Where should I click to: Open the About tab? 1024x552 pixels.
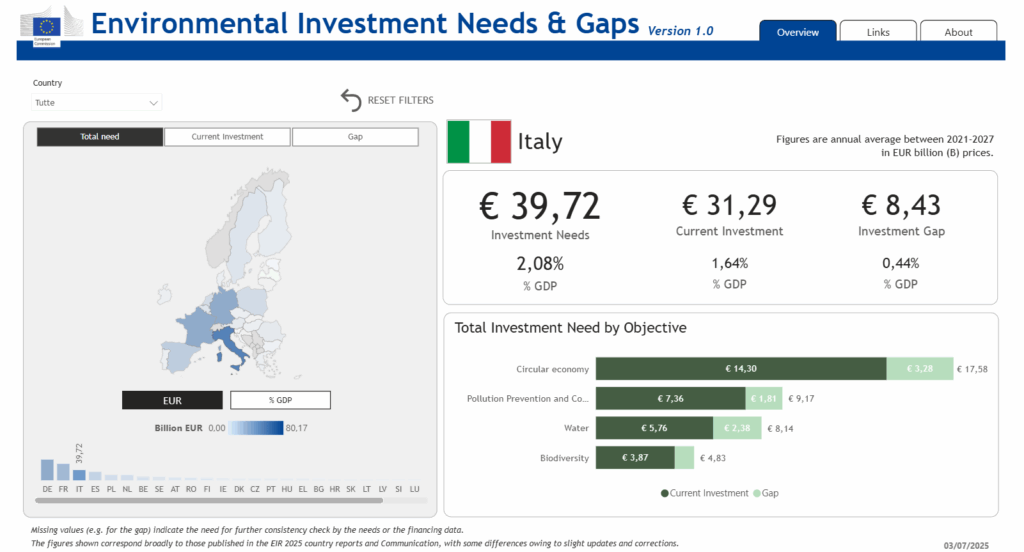pos(958,32)
